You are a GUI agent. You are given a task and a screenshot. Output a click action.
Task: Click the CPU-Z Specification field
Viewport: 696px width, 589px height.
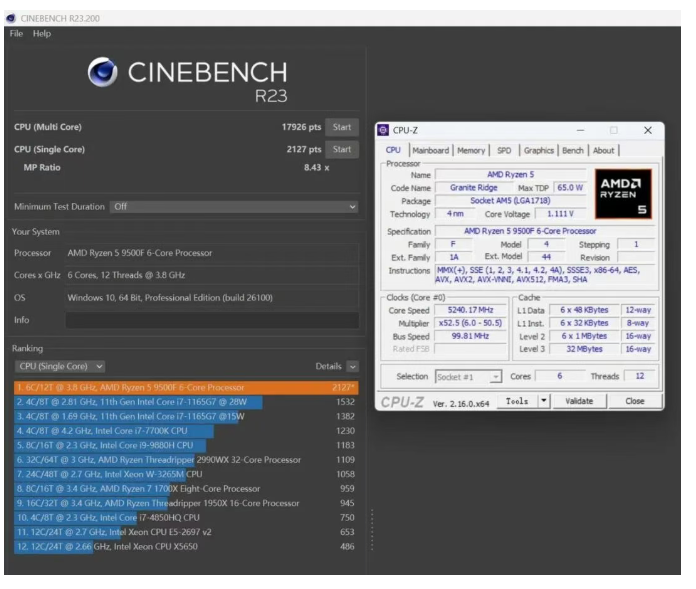(545, 231)
